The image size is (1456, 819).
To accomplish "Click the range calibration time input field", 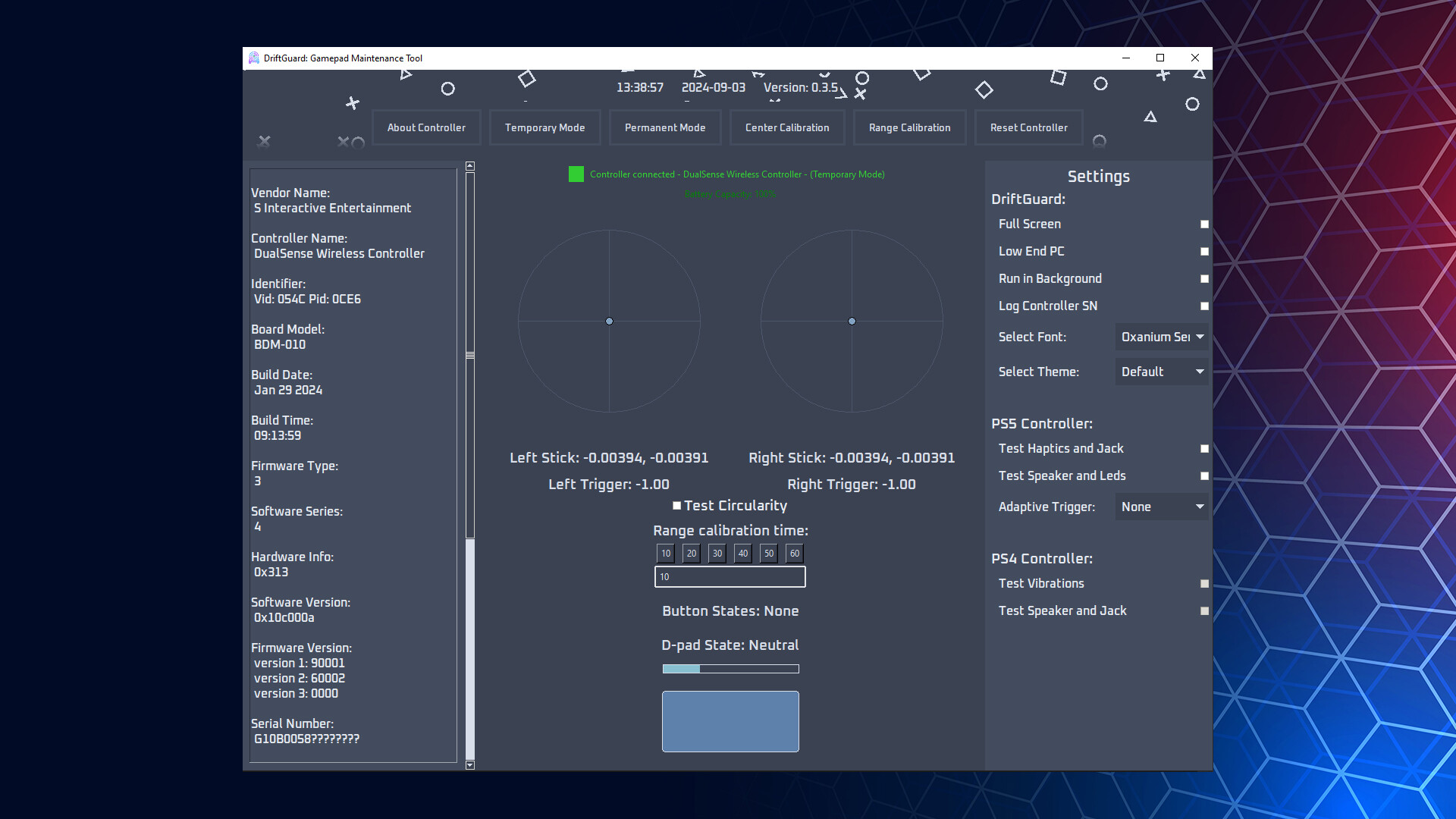I will pyautogui.click(x=730, y=576).
